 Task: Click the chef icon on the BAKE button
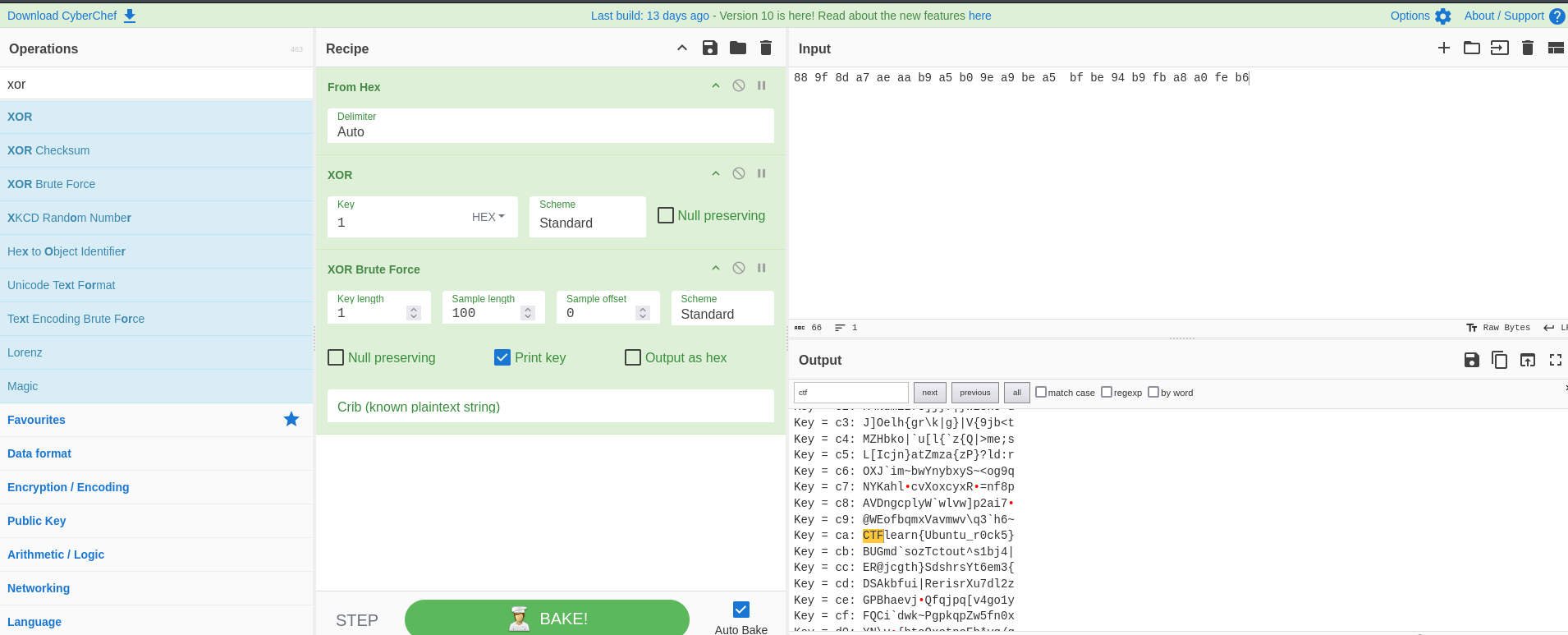[x=519, y=619]
